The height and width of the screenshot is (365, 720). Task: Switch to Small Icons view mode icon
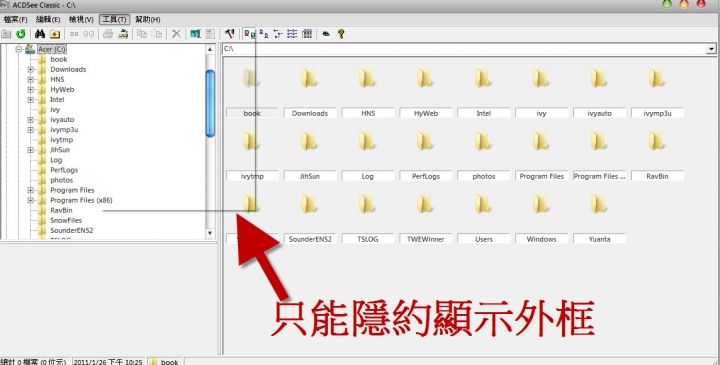(278, 34)
